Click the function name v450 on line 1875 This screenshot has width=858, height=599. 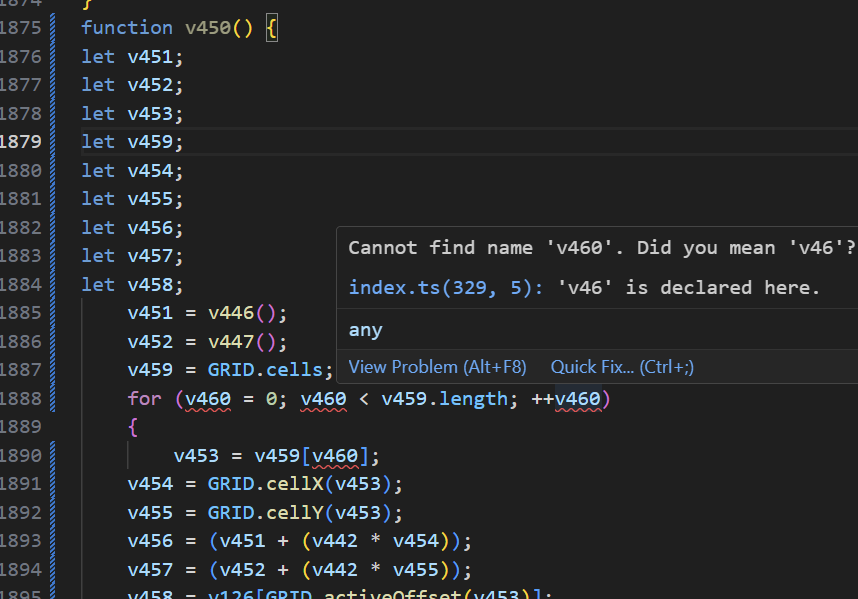point(208,27)
